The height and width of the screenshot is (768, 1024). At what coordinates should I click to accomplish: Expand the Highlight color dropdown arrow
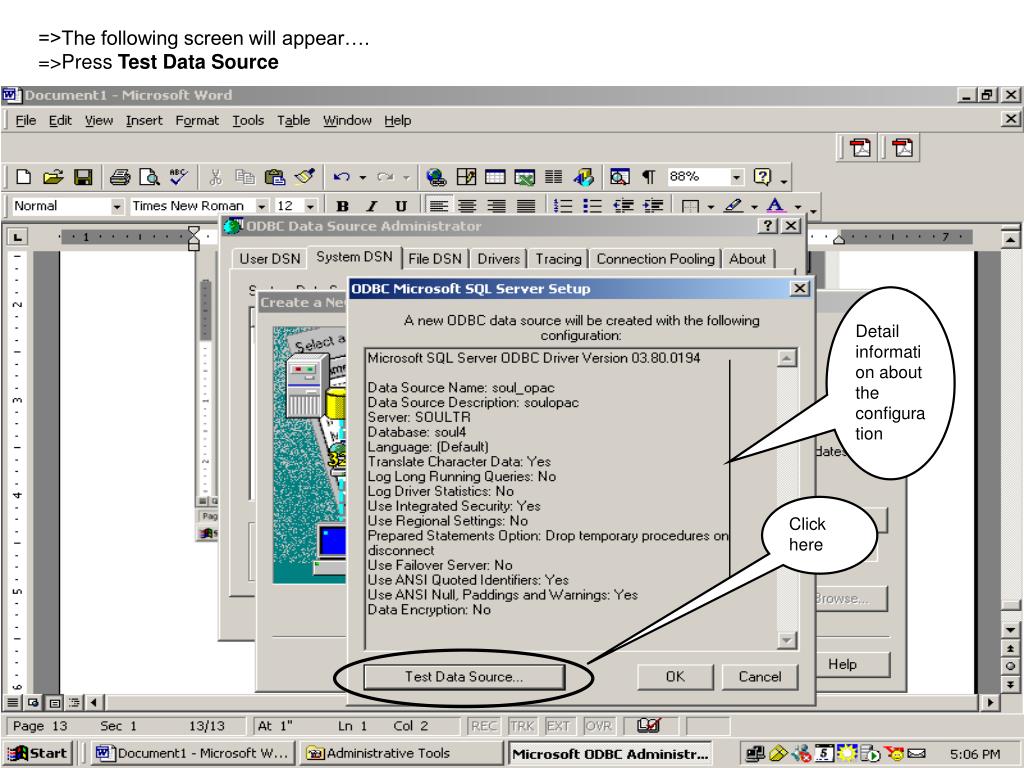pyautogui.click(x=754, y=207)
